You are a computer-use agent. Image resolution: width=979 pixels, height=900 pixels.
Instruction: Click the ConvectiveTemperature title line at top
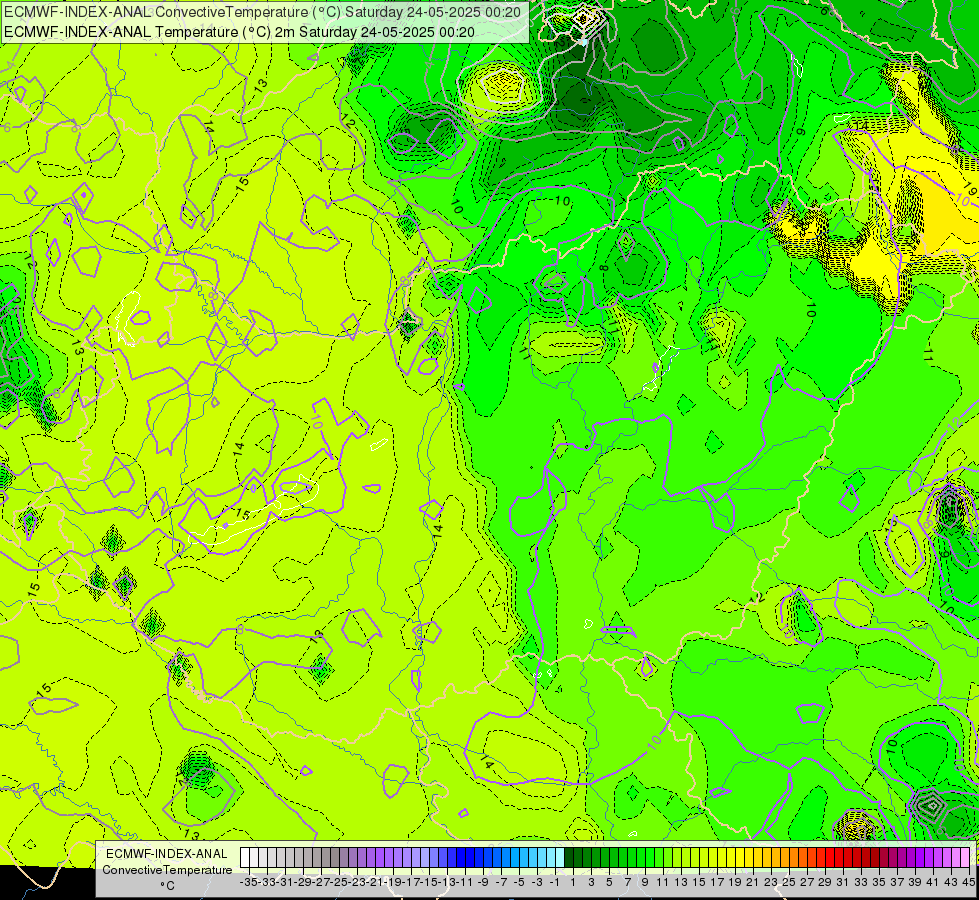tap(262, 12)
